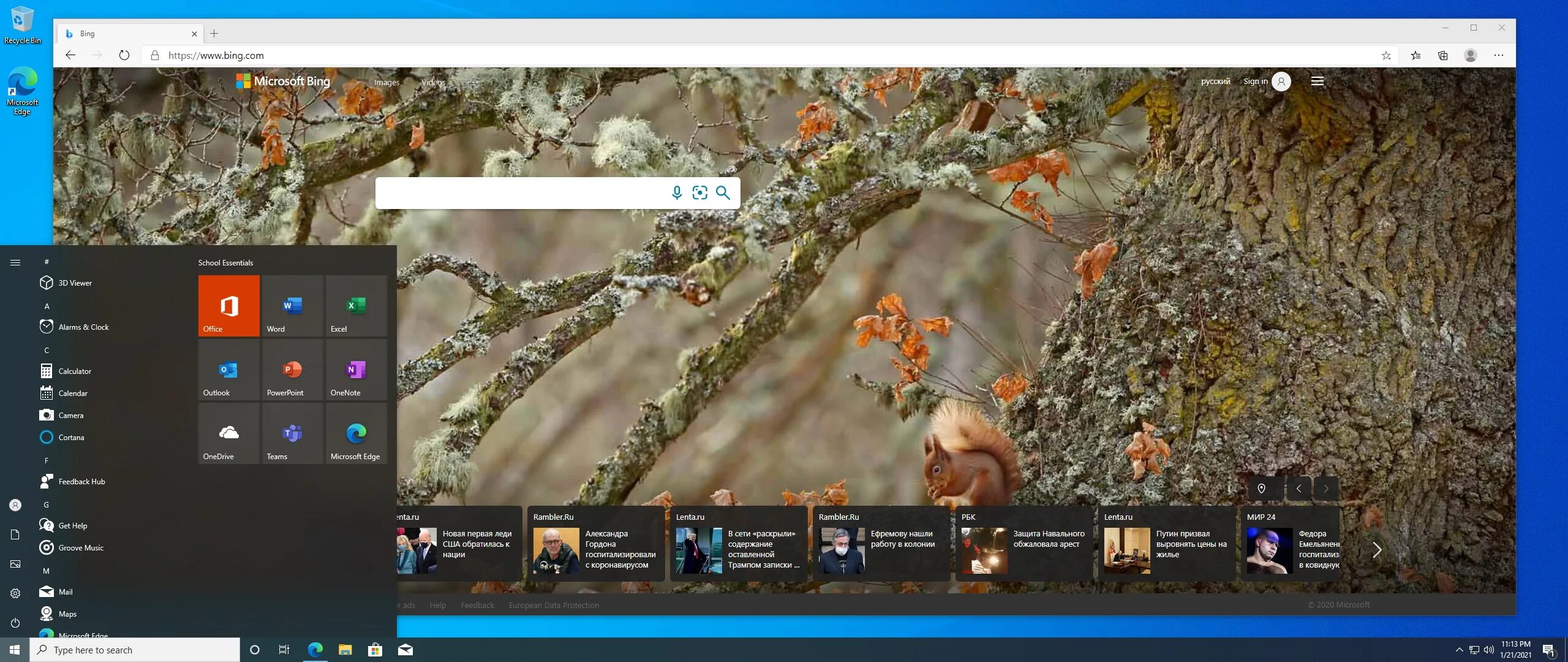Click the Bing visual search camera icon
Viewport: 1568px width, 662px height.
(700, 192)
